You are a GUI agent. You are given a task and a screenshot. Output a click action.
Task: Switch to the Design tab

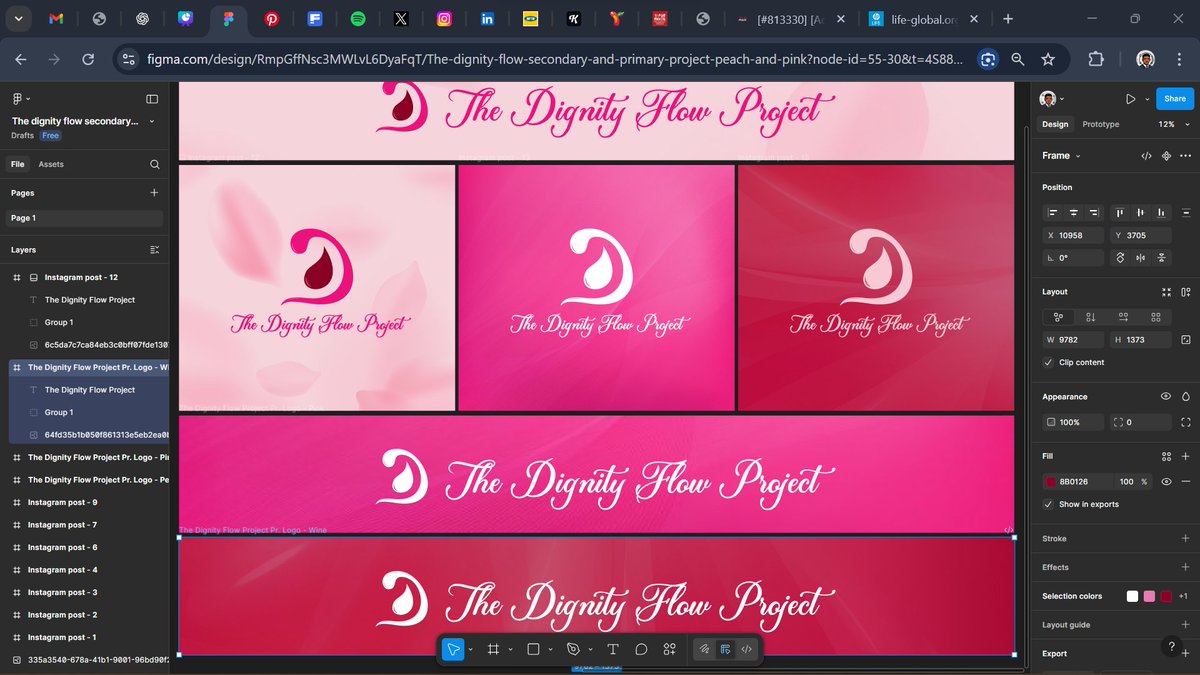[x=1055, y=124]
